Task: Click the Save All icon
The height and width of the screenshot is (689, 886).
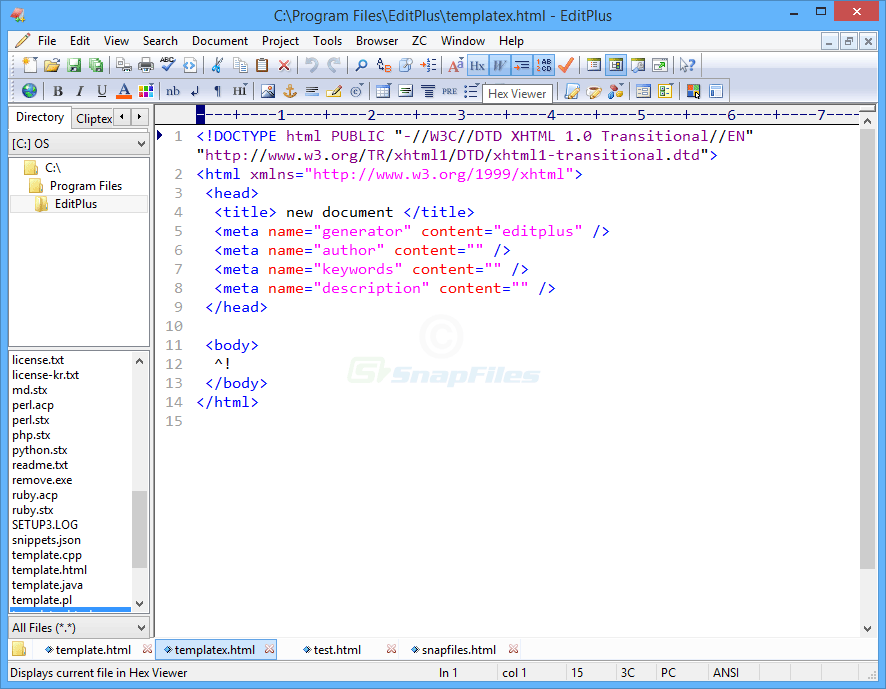Action: (96, 65)
